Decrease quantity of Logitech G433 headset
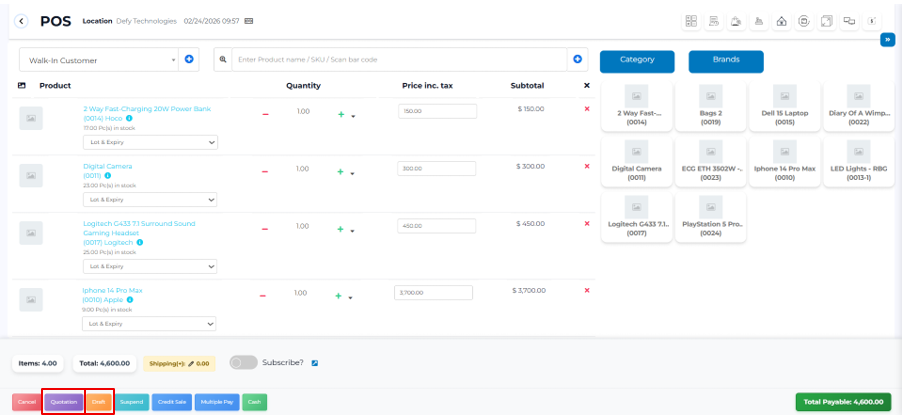The height and width of the screenshot is (416, 902). coord(265,230)
